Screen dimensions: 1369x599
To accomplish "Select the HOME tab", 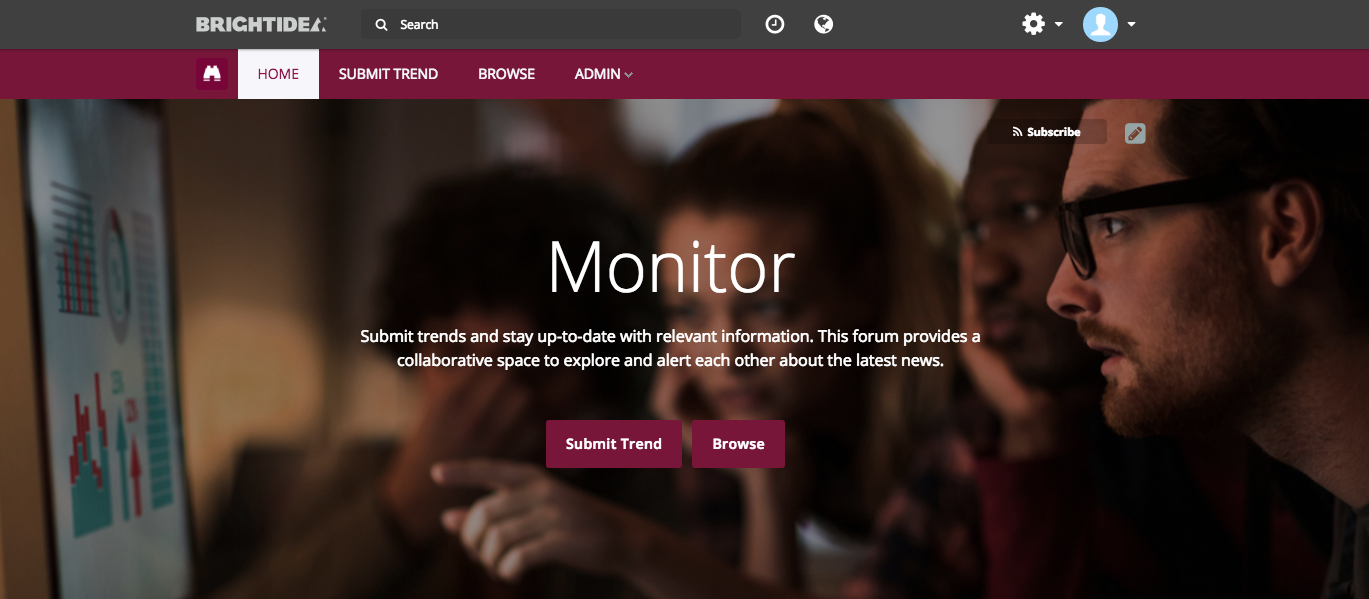I will (278, 74).
